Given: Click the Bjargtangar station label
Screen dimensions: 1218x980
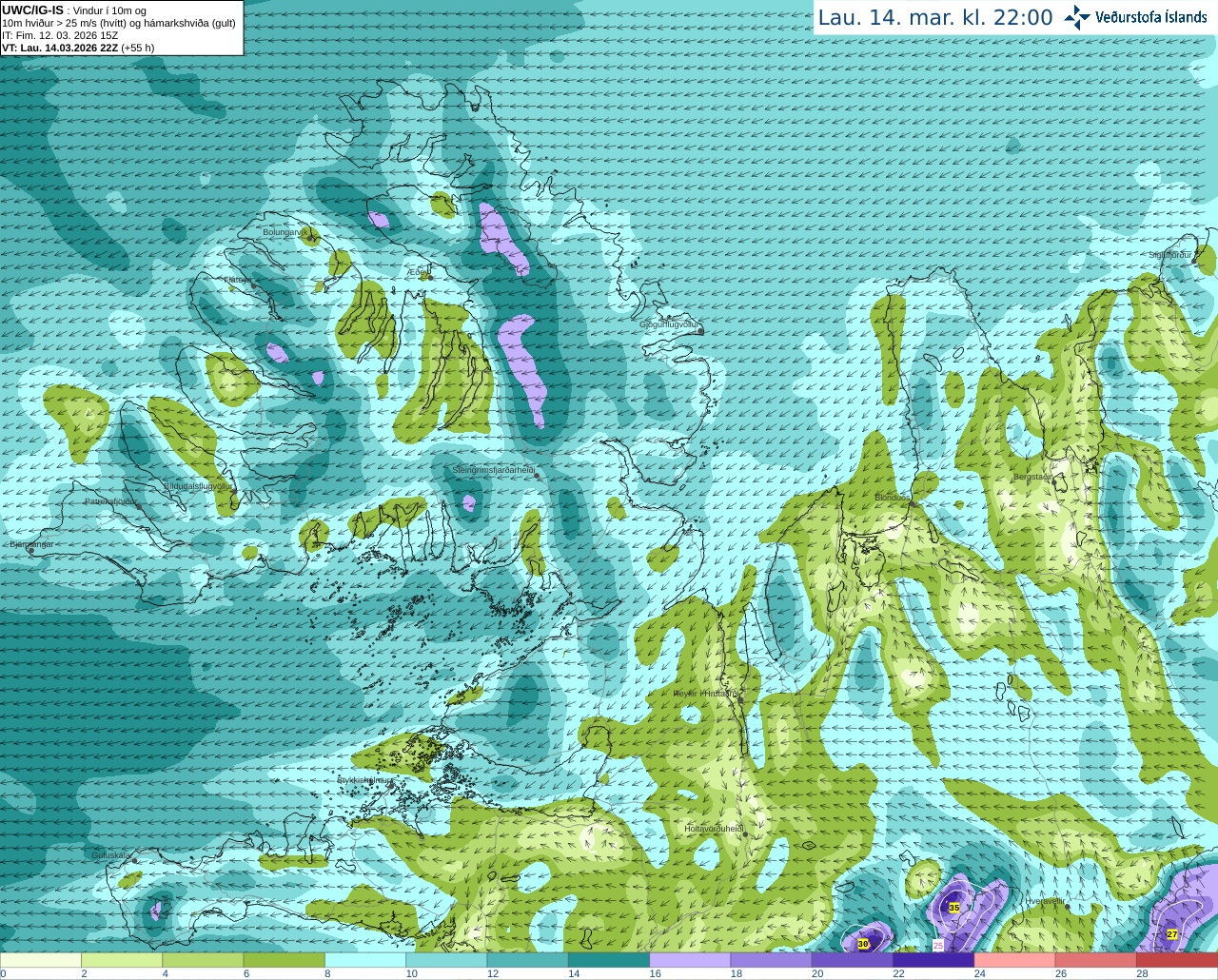Looking at the screenshot, I should pyautogui.click(x=31, y=545).
